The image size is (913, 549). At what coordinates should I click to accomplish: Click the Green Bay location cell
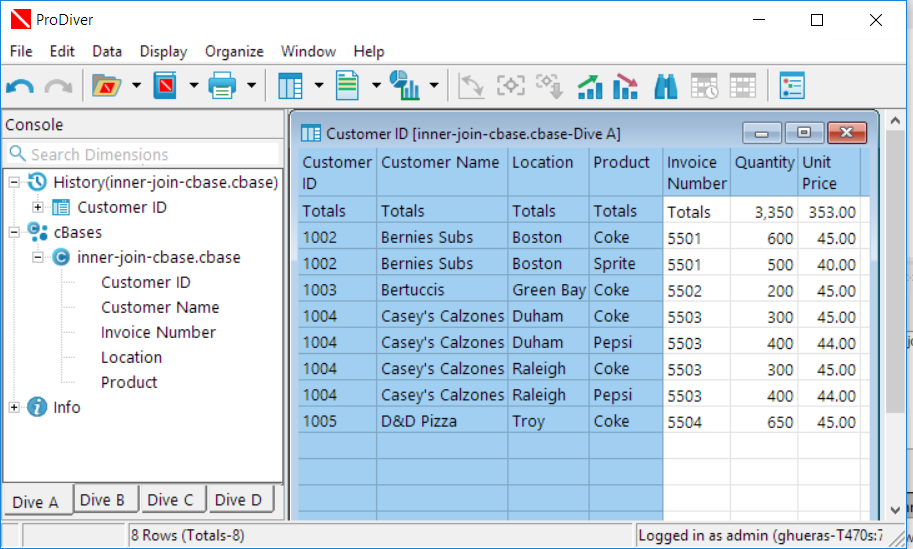pyautogui.click(x=548, y=289)
